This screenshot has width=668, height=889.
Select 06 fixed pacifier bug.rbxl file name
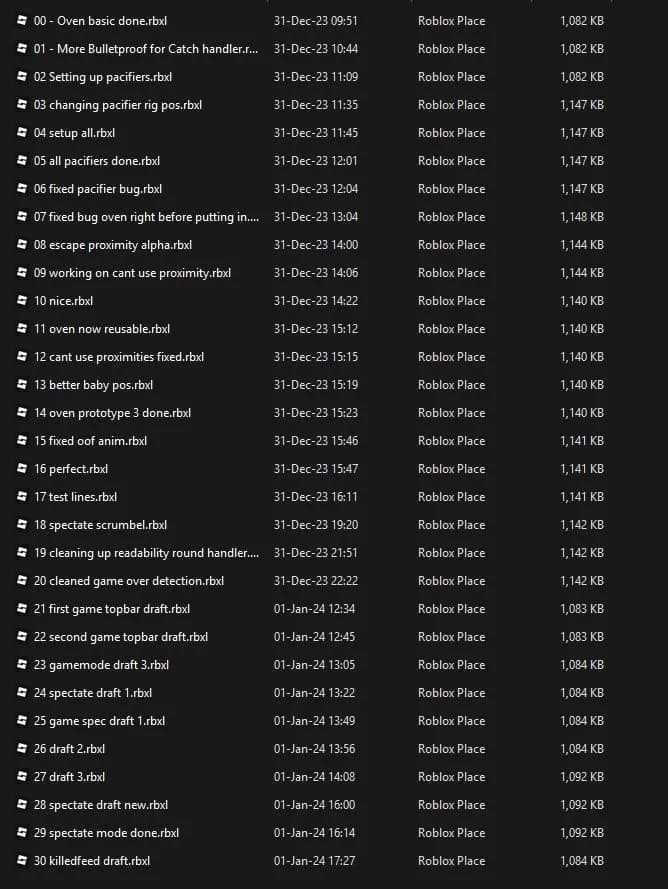tap(97, 189)
